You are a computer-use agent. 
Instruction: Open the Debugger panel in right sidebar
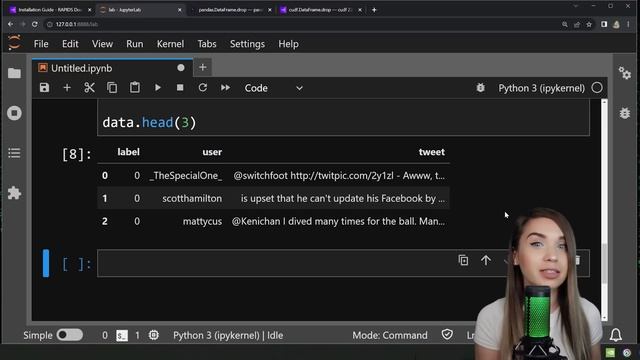tap(624, 113)
